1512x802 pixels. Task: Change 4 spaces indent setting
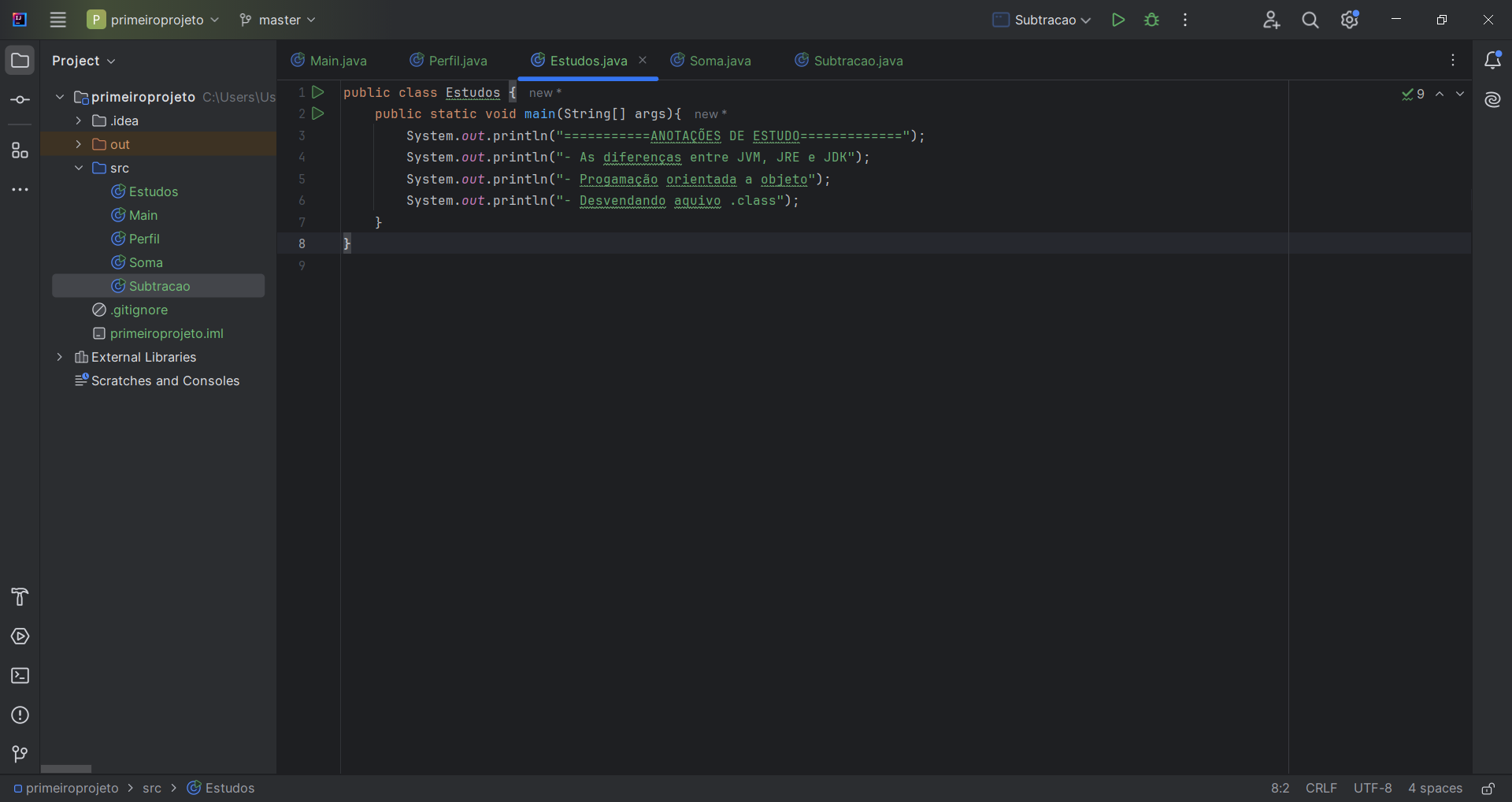click(x=1435, y=788)
